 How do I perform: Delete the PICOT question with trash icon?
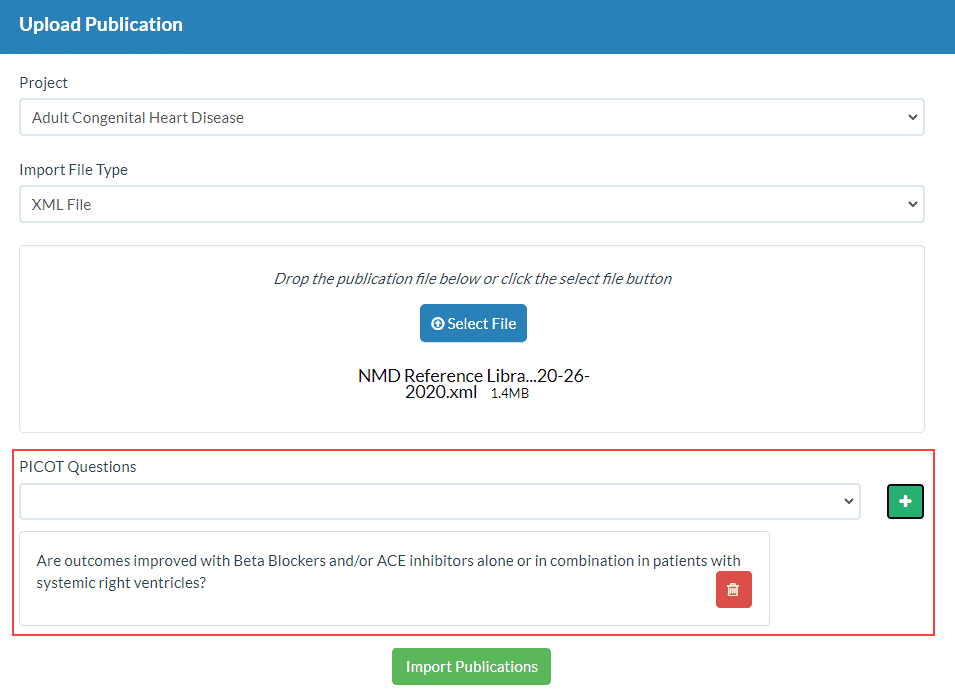click(733, 589)
